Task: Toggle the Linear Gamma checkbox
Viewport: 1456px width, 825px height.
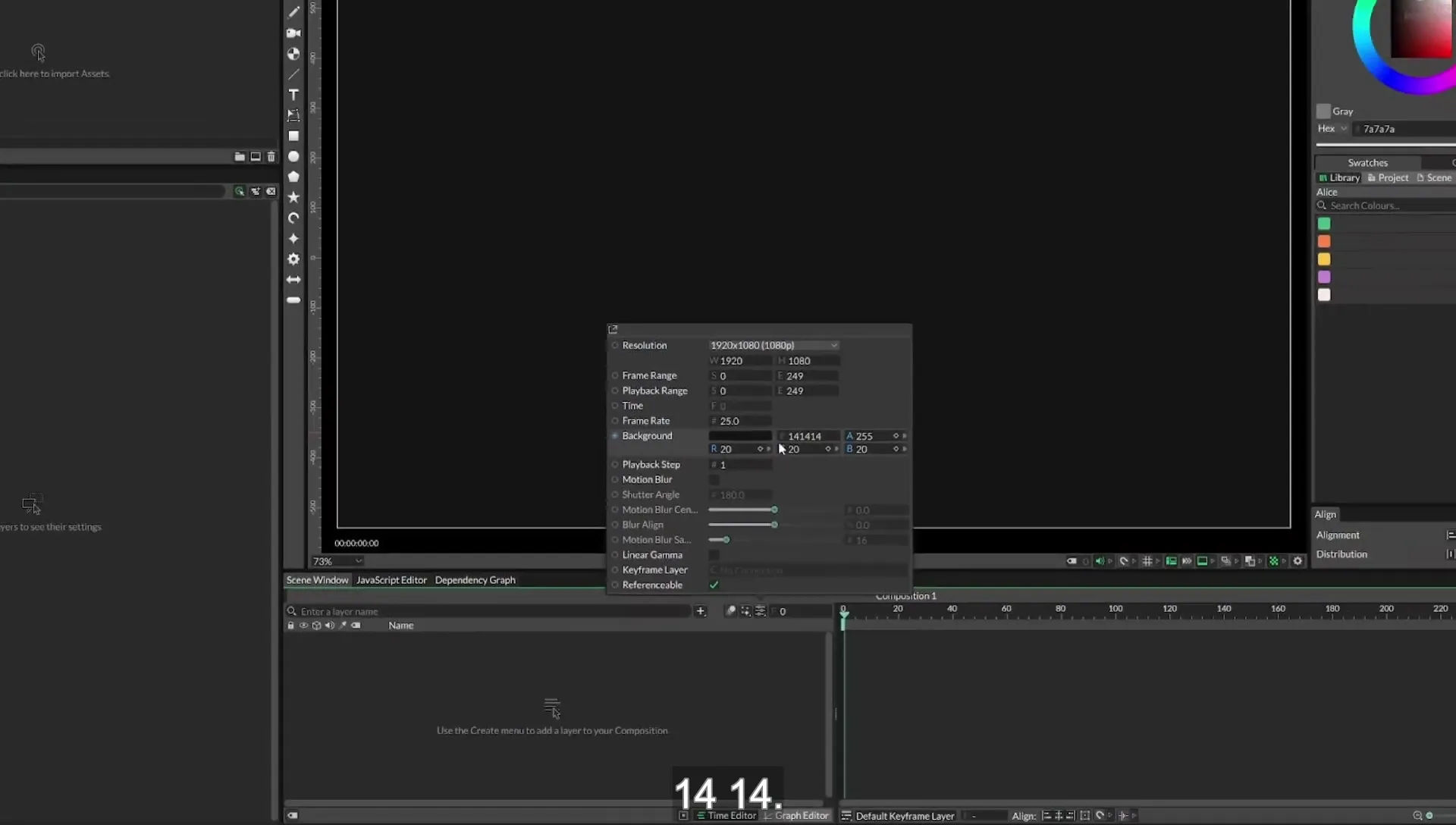Action: click(714, 555)
